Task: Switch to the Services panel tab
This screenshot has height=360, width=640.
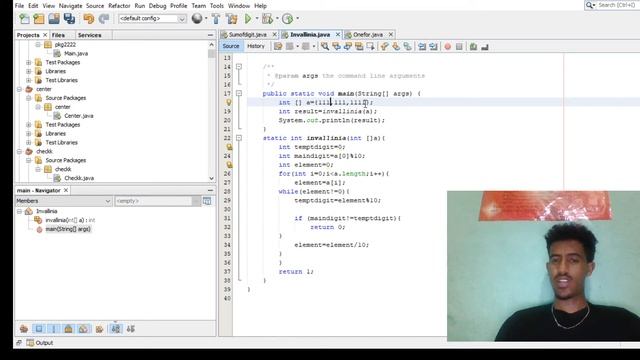Action: click(x=89, y=35)
